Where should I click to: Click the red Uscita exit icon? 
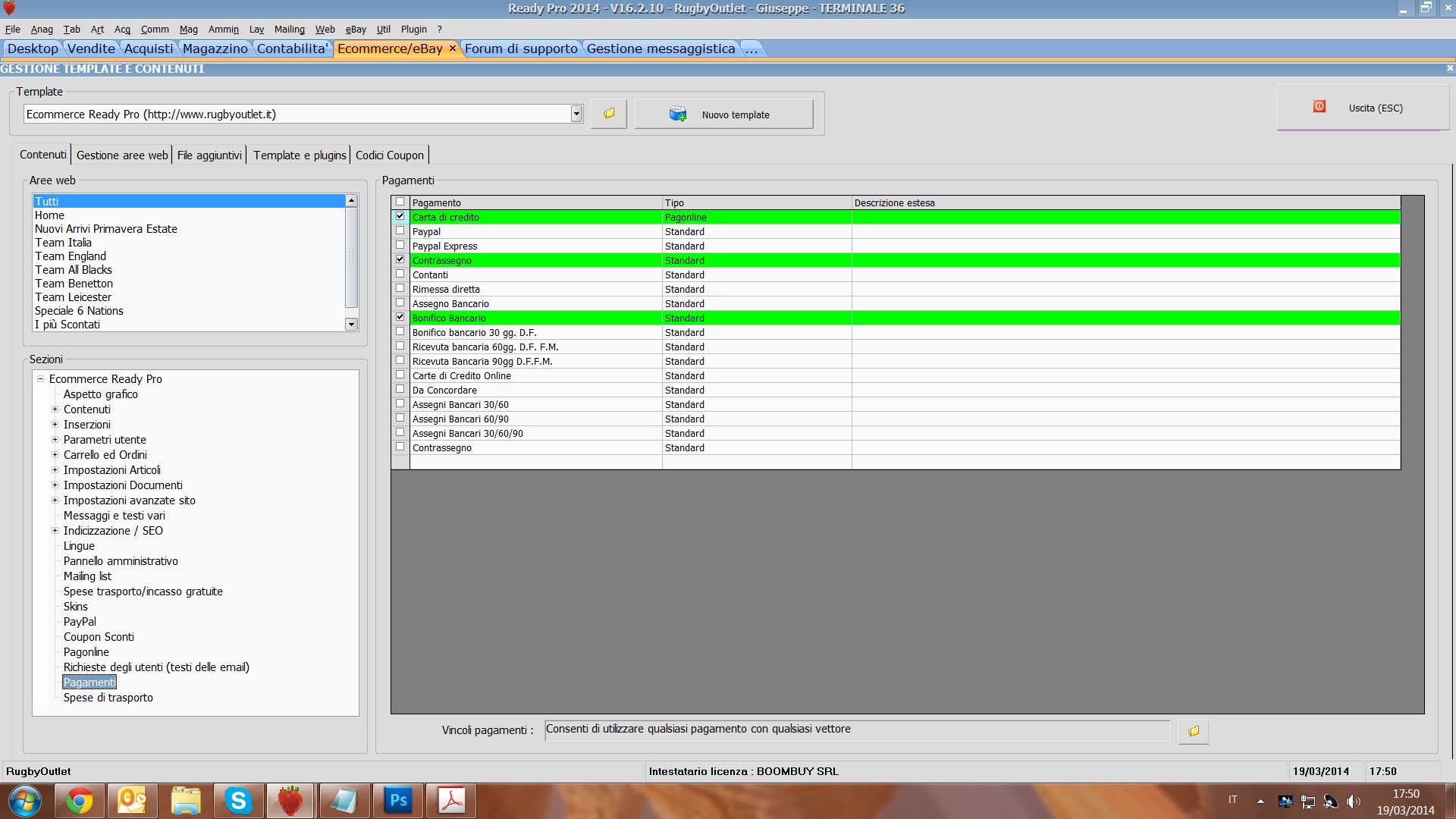1319,107
